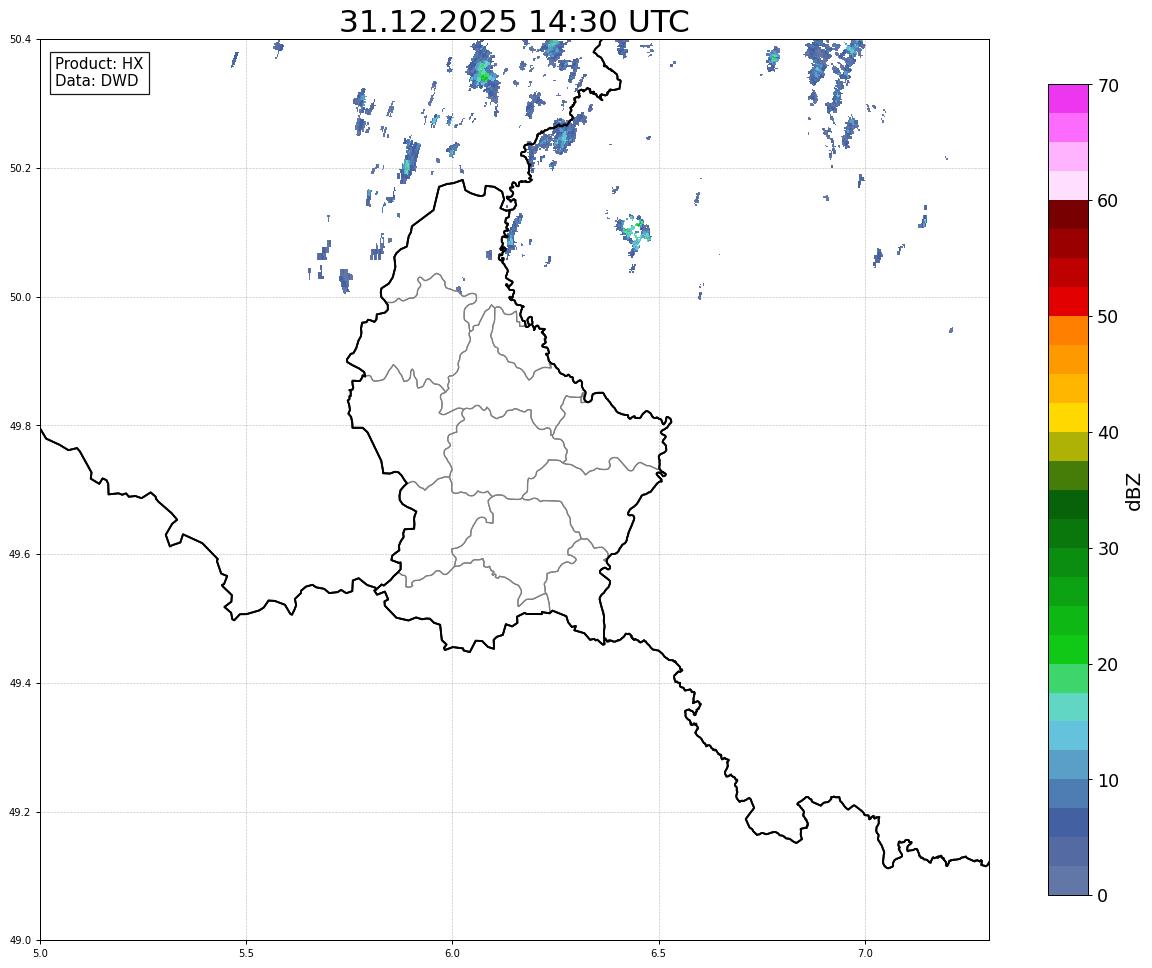This screenshot has width=1152, height=968.
Task: Click the colorbar label 10
Action: click(1108, 780)
